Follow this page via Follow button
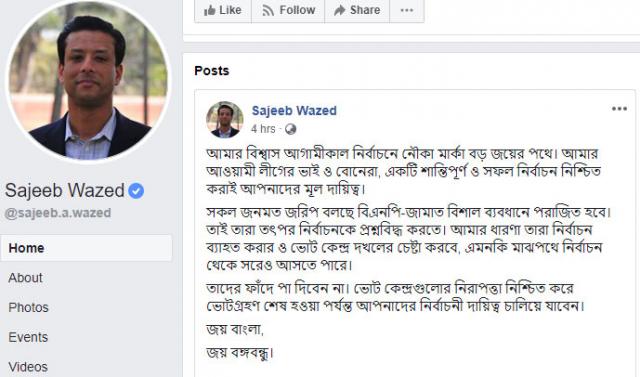 click(288, 10)
